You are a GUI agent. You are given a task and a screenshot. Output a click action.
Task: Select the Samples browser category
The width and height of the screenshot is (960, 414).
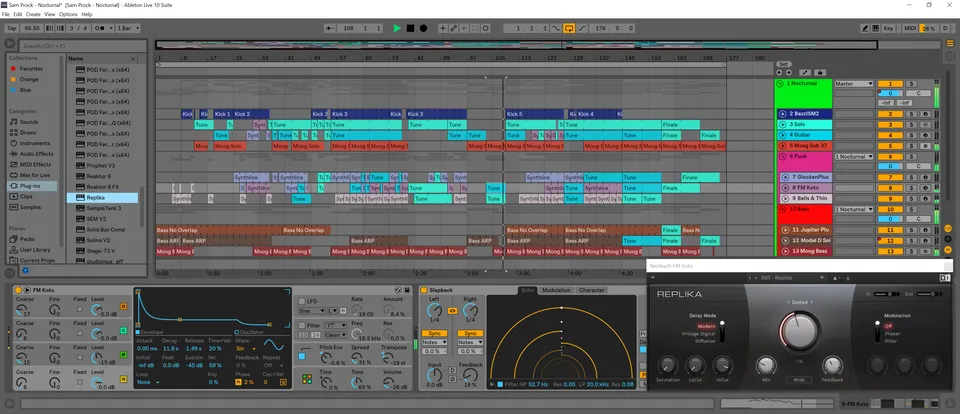coord(30,207)
